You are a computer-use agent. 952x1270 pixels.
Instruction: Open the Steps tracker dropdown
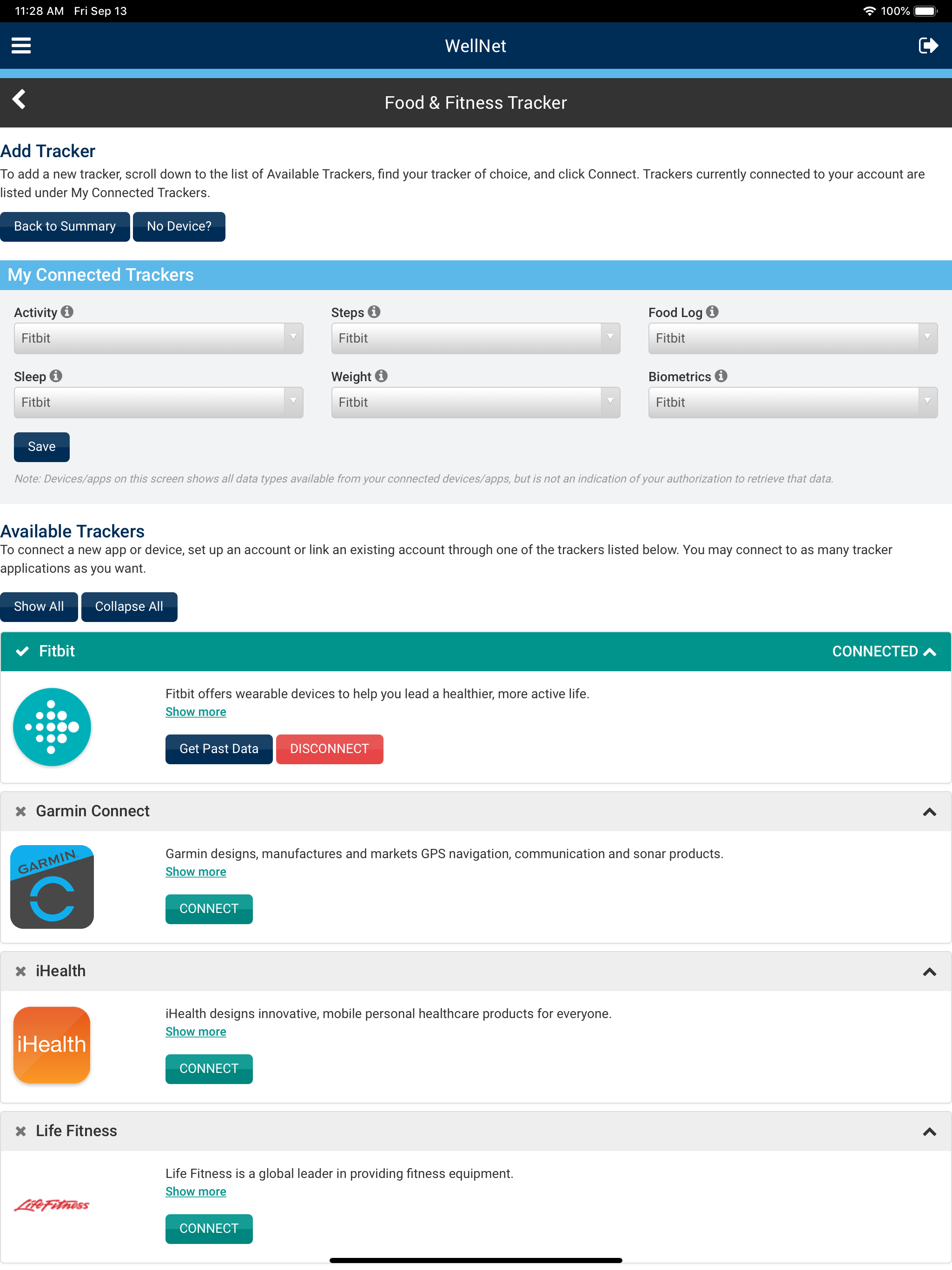pyautogui.click(x=476, y=338)
